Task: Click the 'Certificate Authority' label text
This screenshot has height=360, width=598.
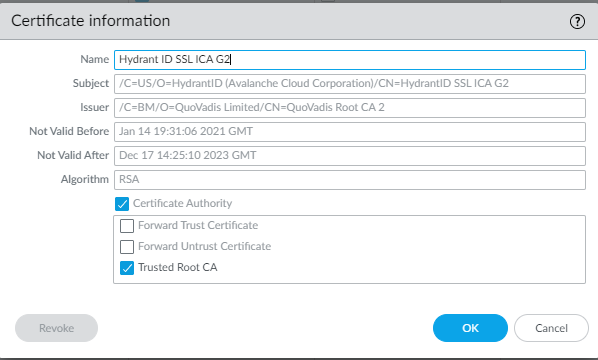Action: (182, 203)
